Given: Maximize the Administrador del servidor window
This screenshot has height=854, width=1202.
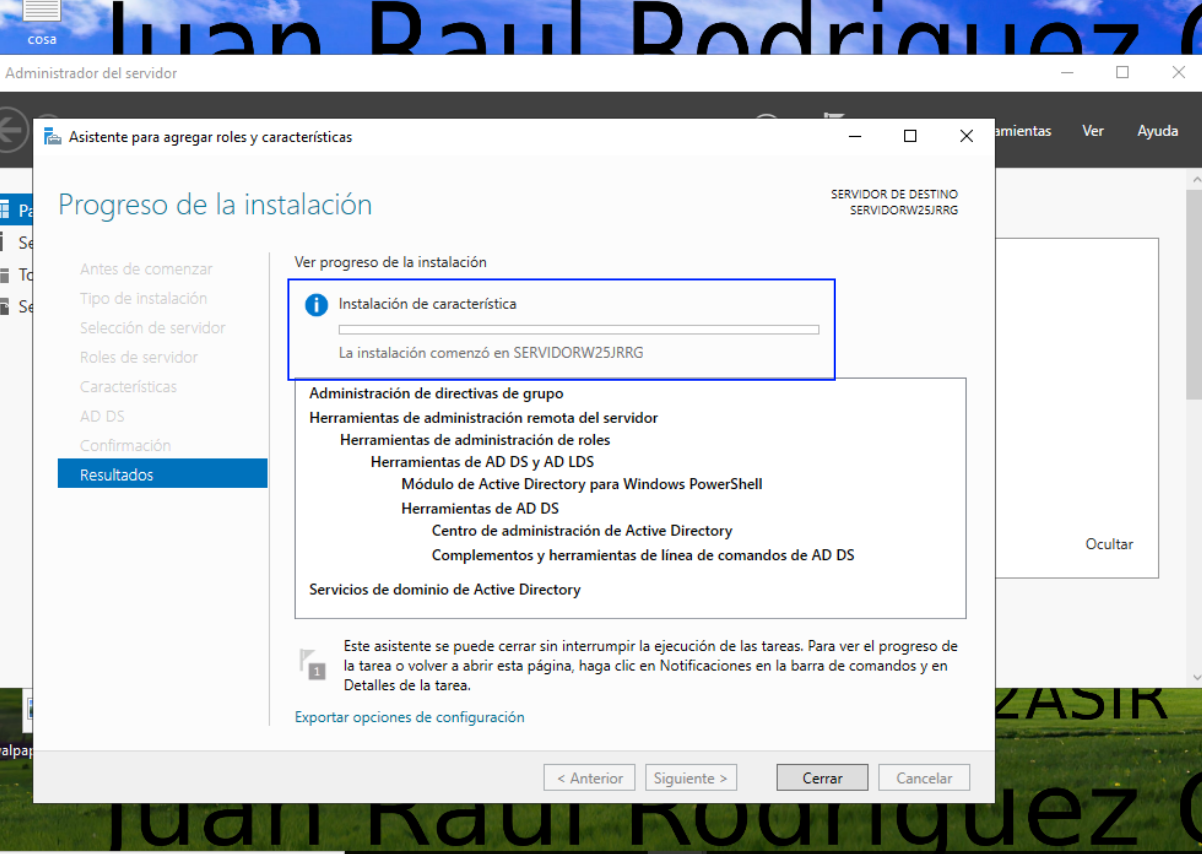Looking at the screenshot, I should click(x=1122, y=72).
